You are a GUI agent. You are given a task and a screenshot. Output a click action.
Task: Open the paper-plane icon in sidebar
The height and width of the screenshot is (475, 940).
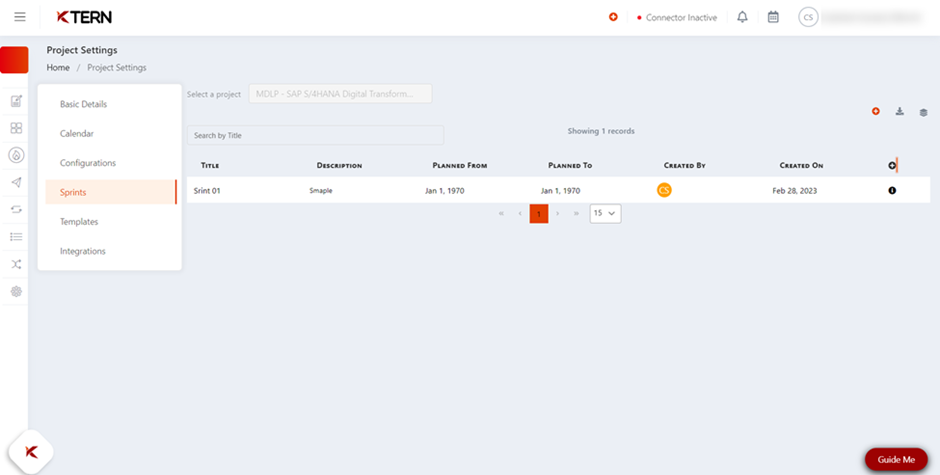pos(16,182)
